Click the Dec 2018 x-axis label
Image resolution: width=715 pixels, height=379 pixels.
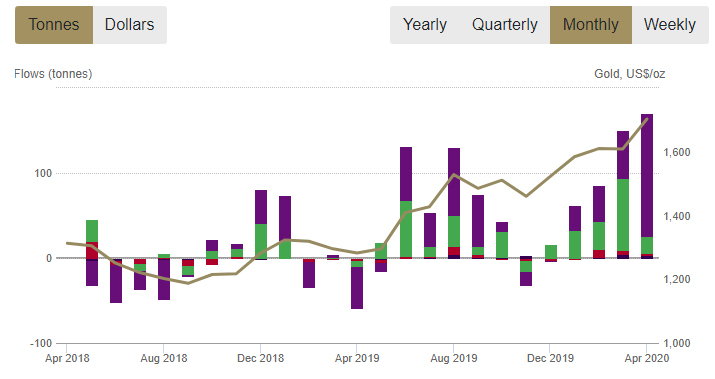[x=260, y=358]
